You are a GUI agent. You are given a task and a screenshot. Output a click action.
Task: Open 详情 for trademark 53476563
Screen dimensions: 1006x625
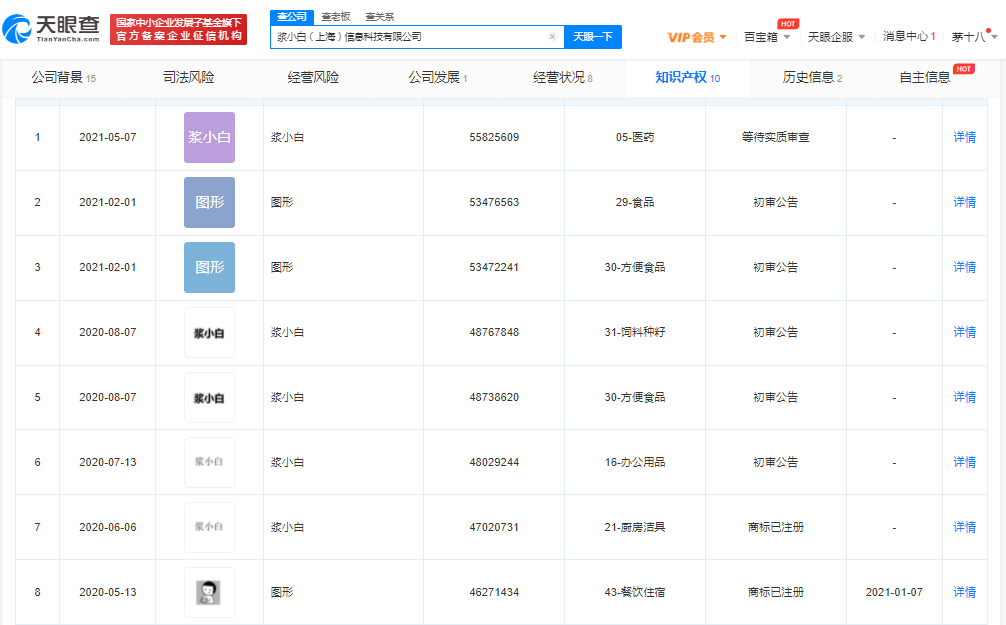964,202
